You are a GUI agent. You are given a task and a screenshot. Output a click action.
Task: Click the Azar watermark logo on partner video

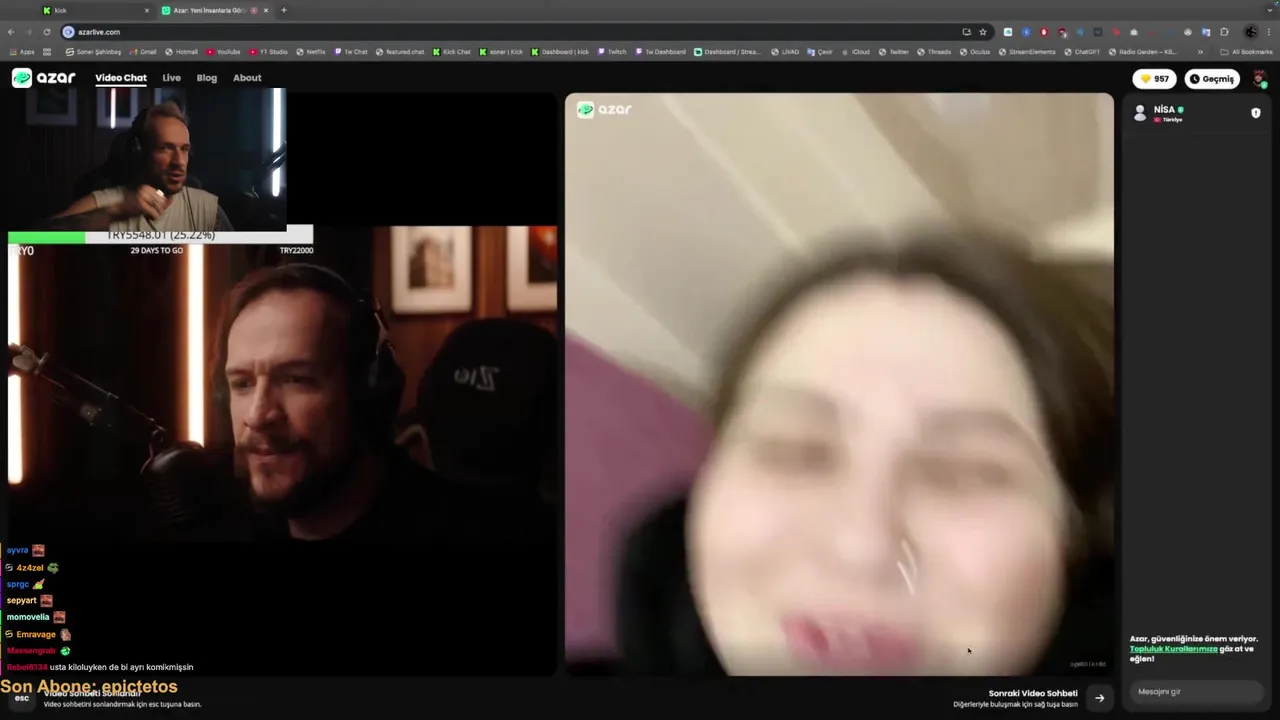coord(604,109)
